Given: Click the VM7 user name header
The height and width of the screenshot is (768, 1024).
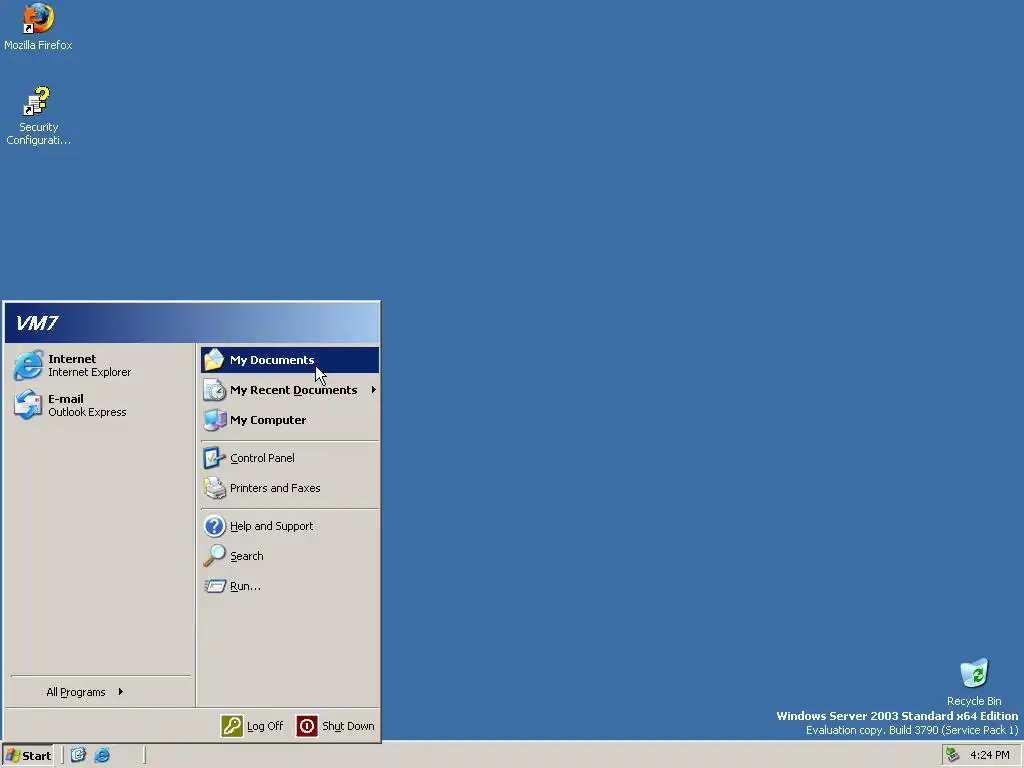Looking at the screenshot, I should coord(37,323).
